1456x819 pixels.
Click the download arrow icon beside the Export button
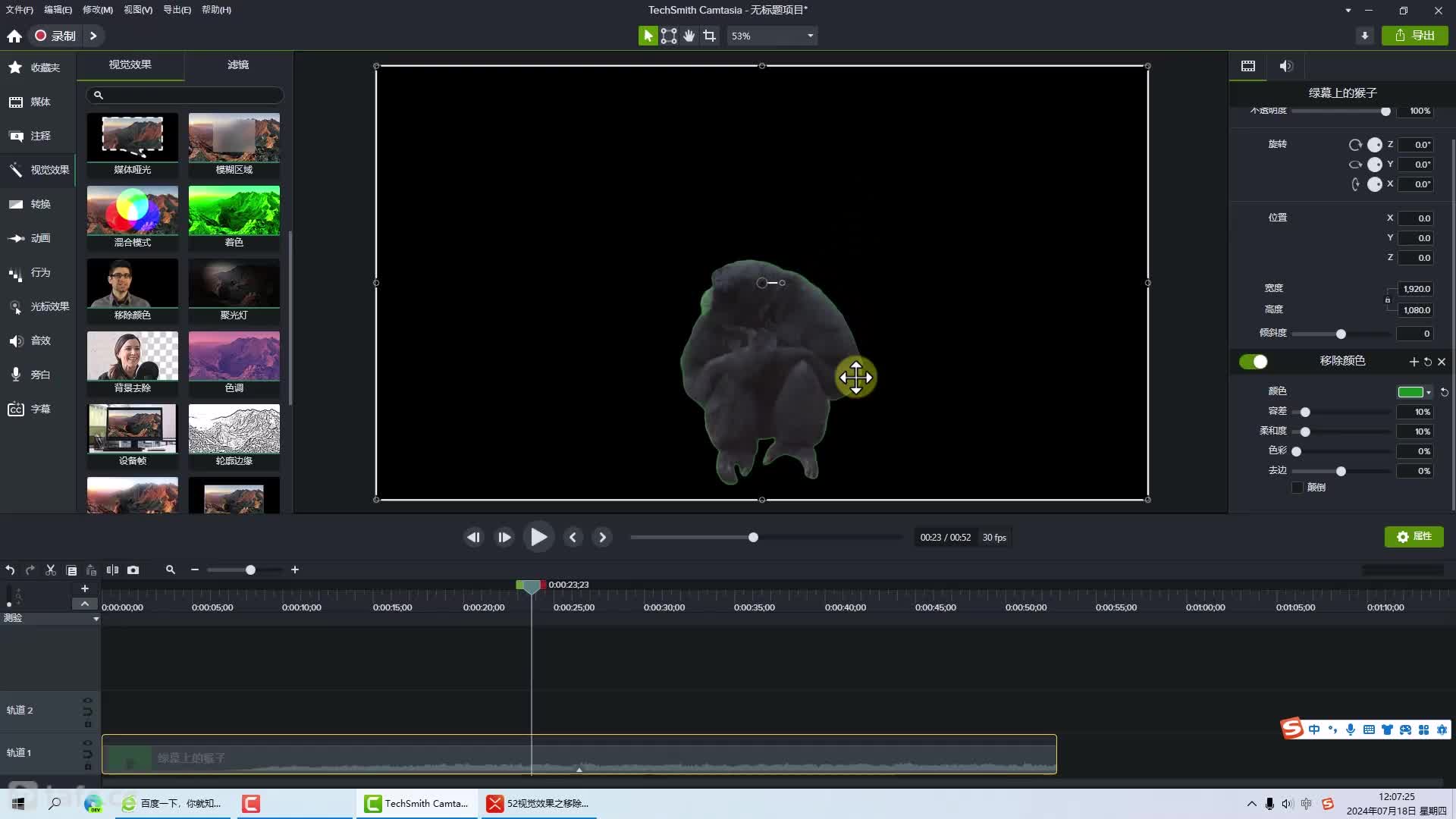point(1365,36)
